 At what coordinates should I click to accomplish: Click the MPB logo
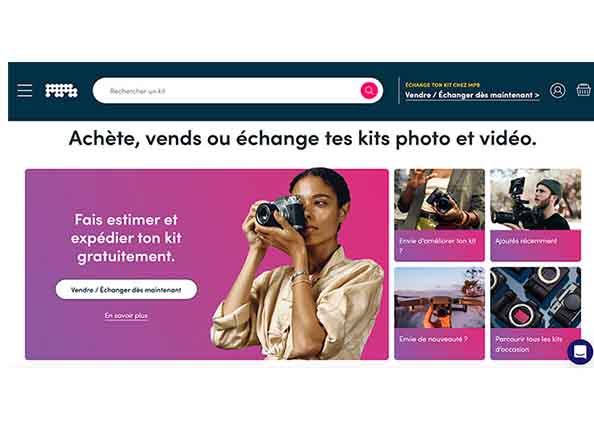pos(61,91)
